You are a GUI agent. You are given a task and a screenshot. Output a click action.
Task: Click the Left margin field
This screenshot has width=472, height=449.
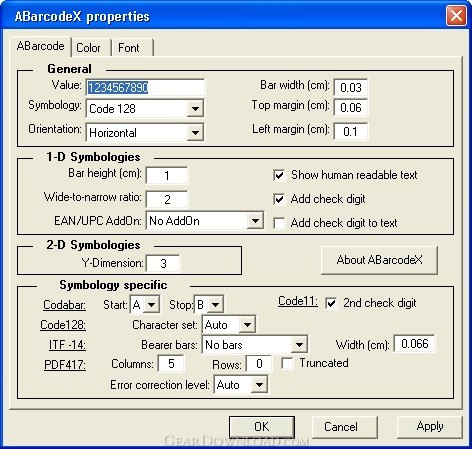[351, 131]
